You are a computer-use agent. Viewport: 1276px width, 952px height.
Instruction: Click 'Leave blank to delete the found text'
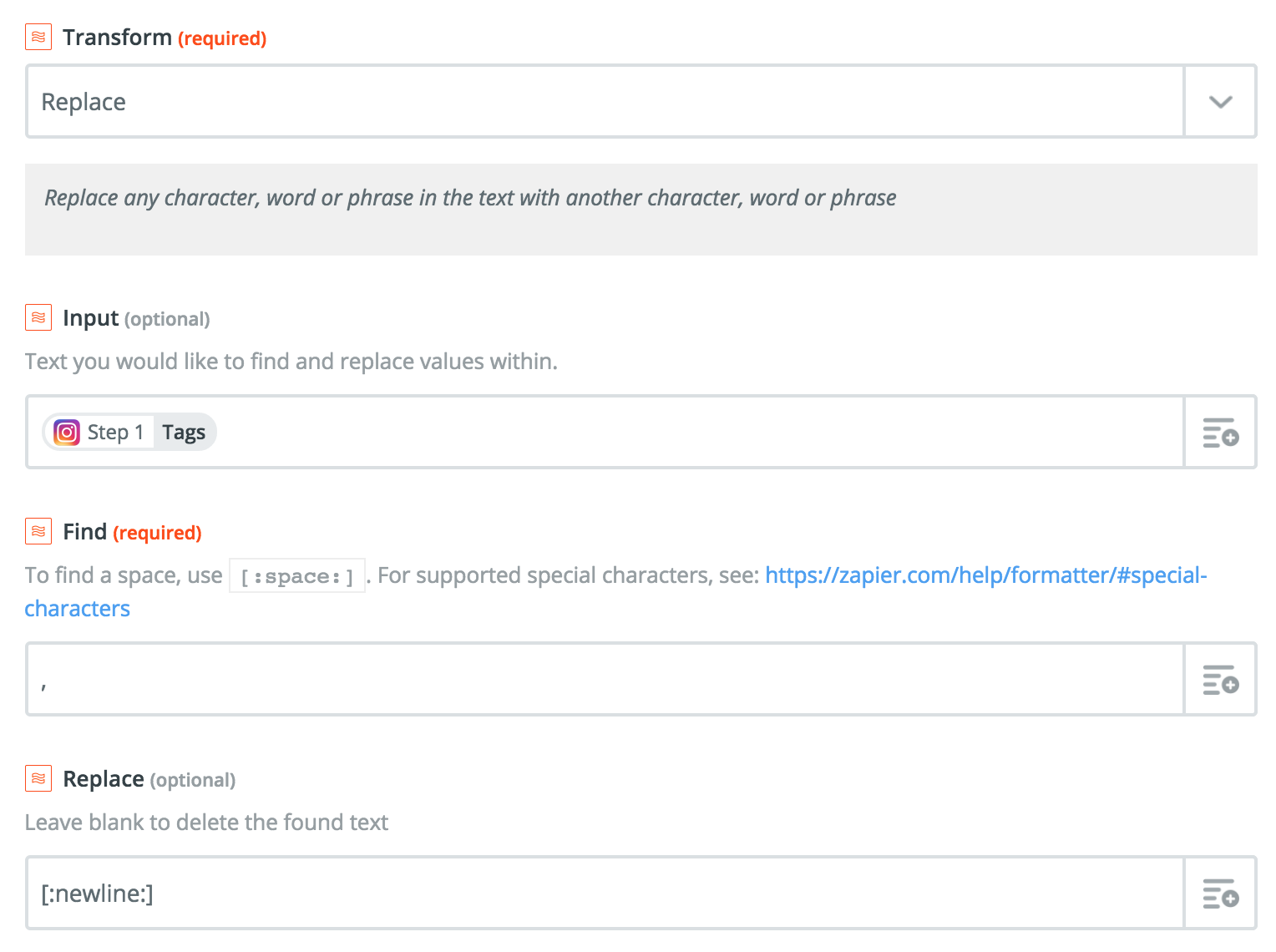[207, 823]
